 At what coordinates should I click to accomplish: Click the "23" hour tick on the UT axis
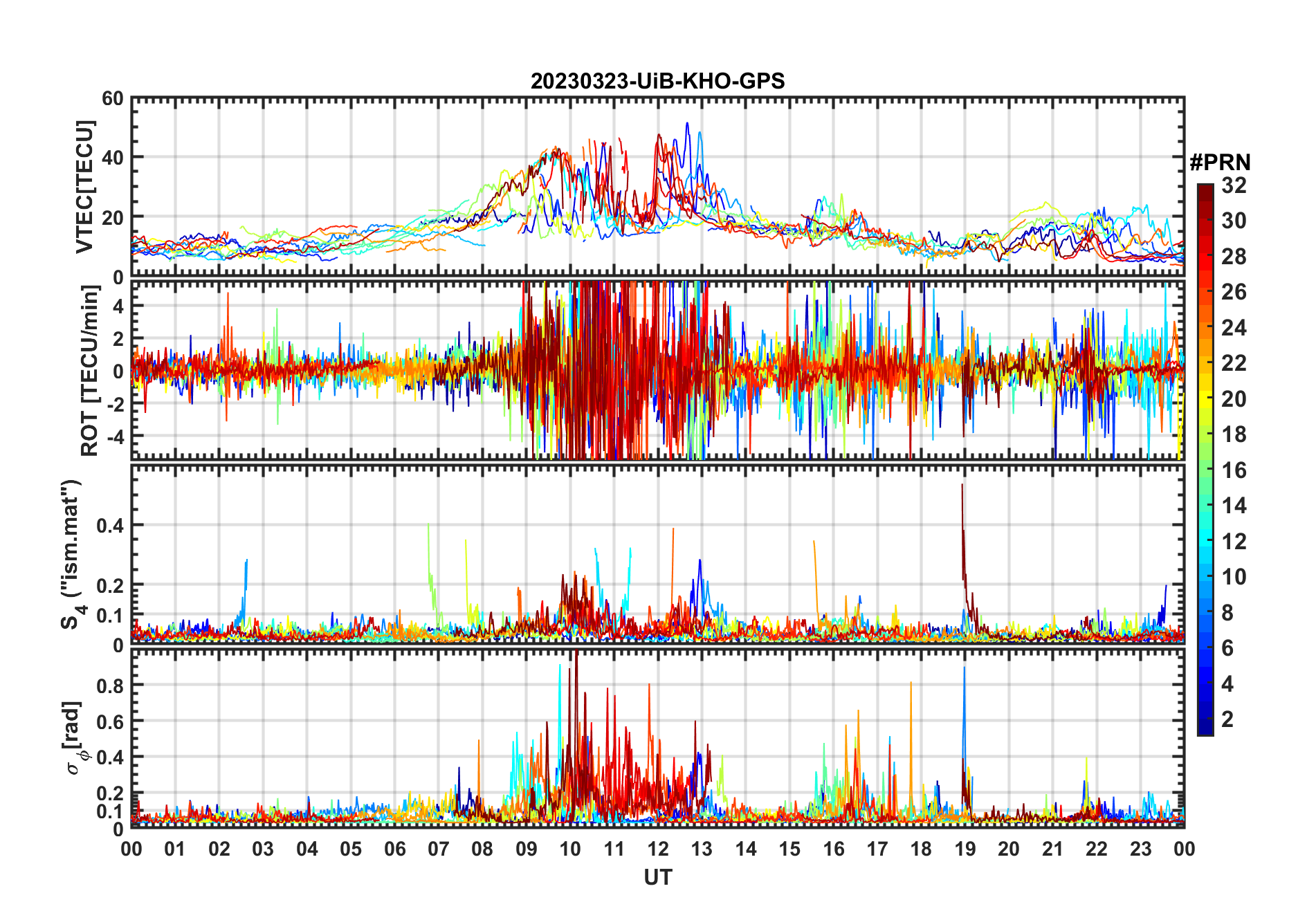tap(1141, 849)
